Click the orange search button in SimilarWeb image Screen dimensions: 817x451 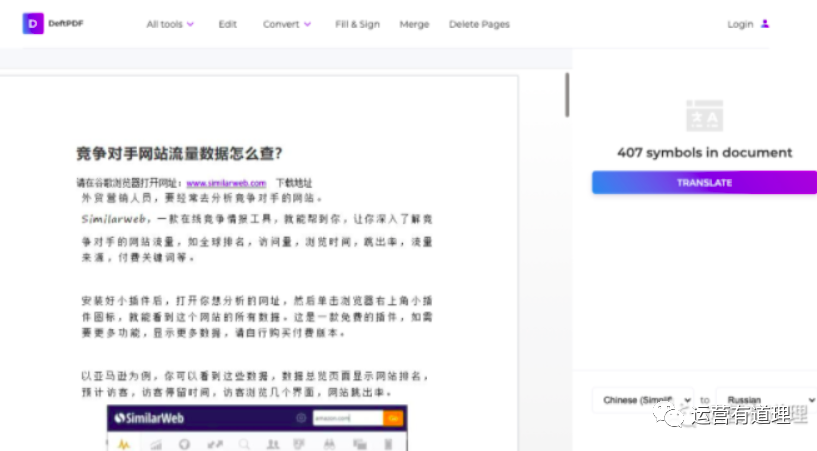tap(393, 417)
